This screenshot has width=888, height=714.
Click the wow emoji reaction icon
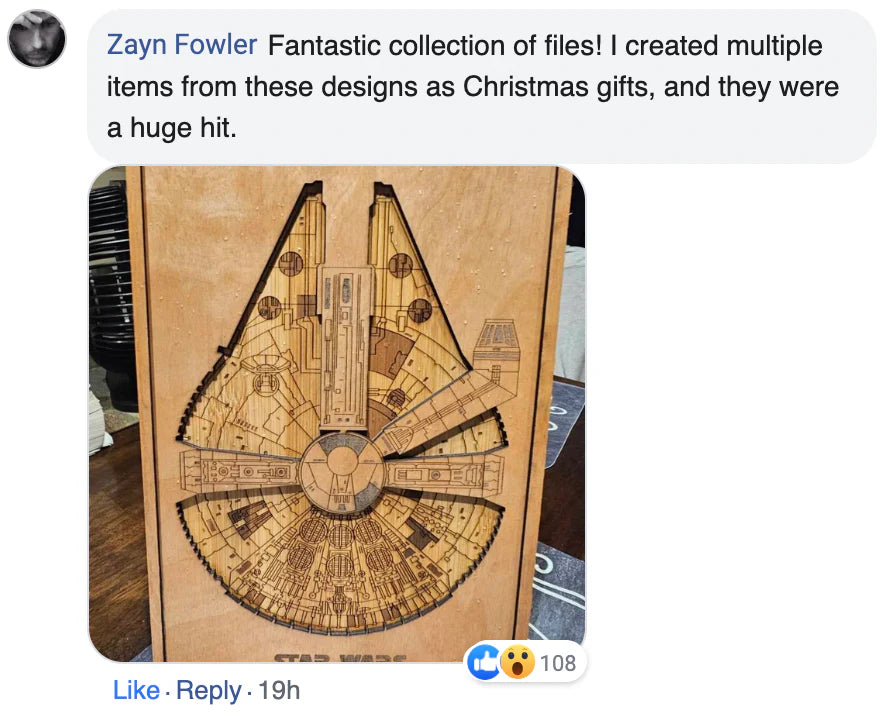pos(517,661)
